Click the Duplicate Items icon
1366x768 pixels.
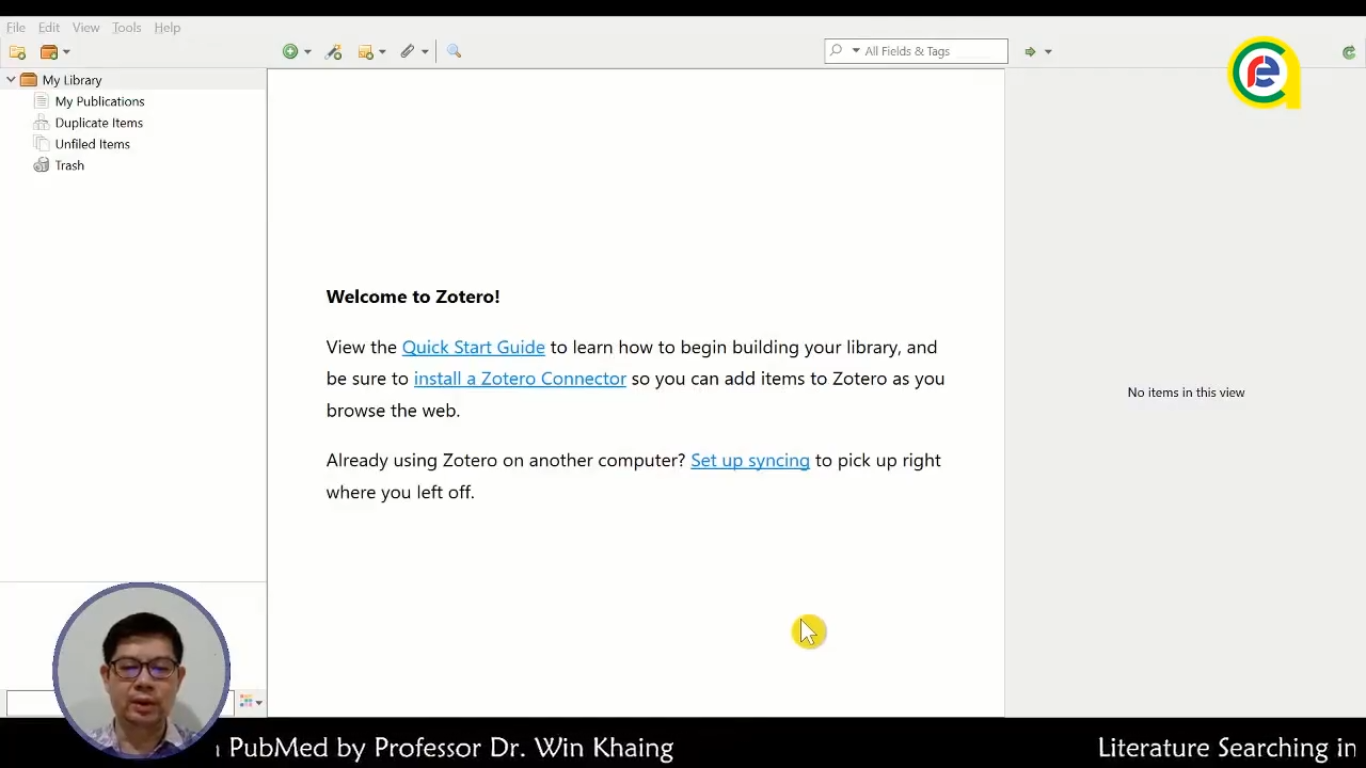[41, 122]
